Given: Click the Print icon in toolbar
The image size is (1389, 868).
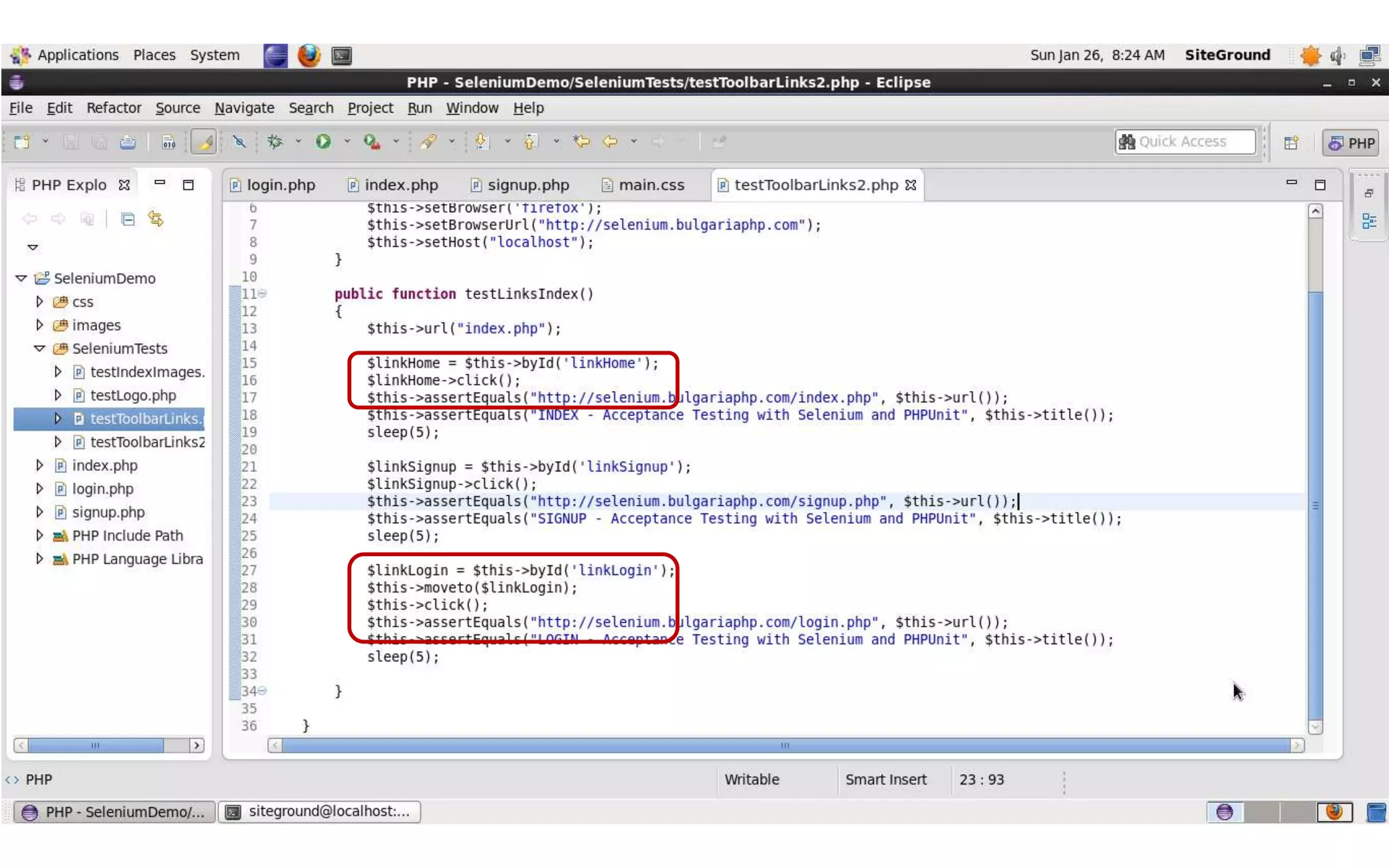Looking at the screenshot, I should click(x=128, y=142).
